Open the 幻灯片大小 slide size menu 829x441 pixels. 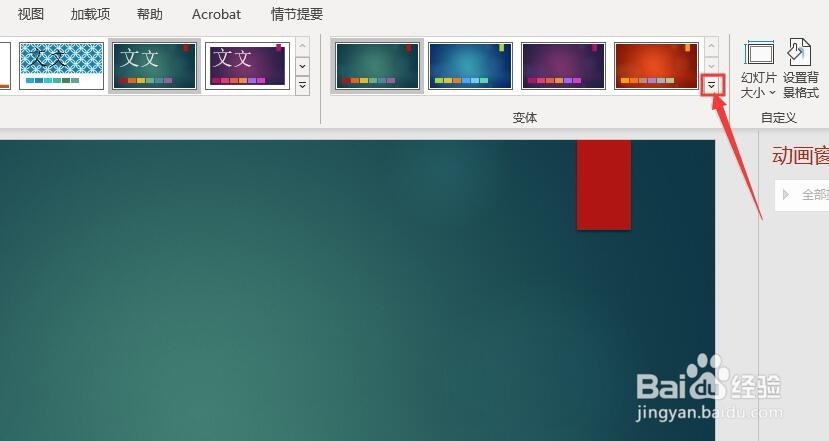tap(759, 69)
